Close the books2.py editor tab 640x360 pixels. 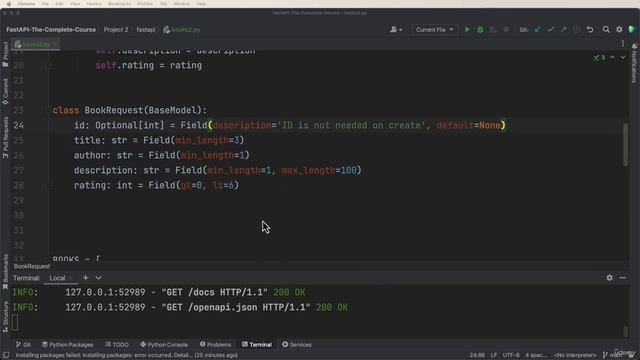(x=56, y=44)
